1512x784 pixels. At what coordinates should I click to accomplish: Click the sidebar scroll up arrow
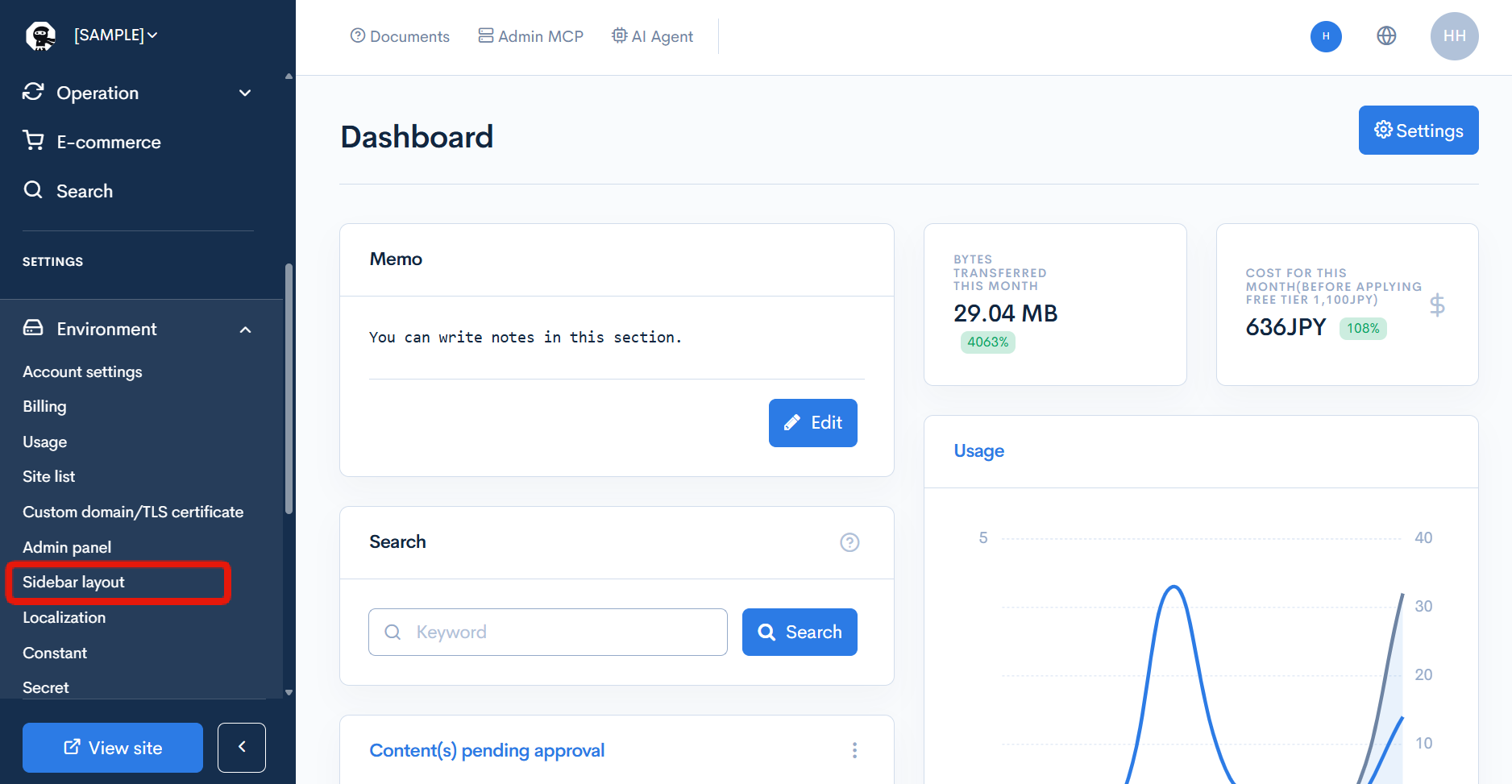click(289, 77)
